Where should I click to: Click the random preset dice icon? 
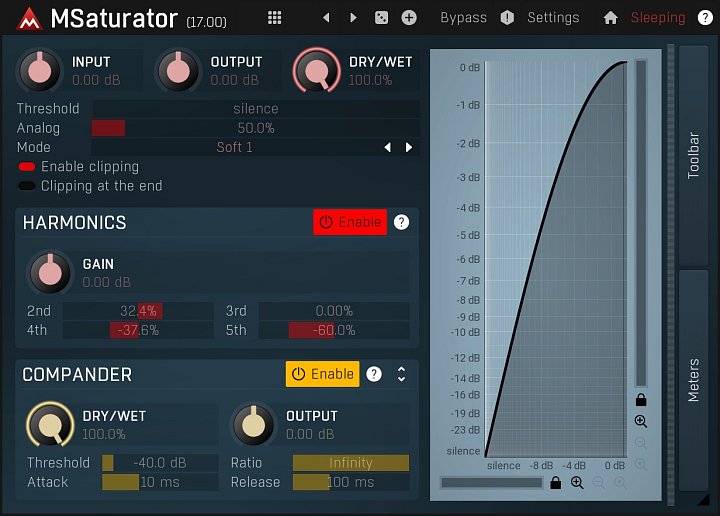point(381,18)
